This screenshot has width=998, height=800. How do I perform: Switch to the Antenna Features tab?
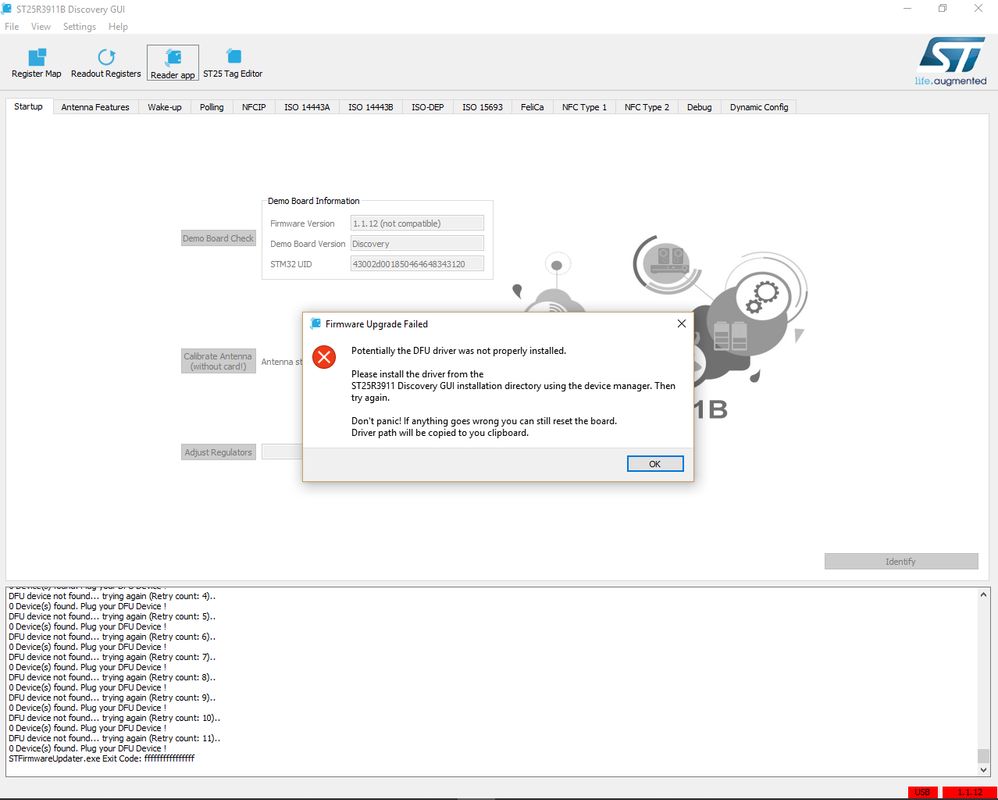point(95,107)
